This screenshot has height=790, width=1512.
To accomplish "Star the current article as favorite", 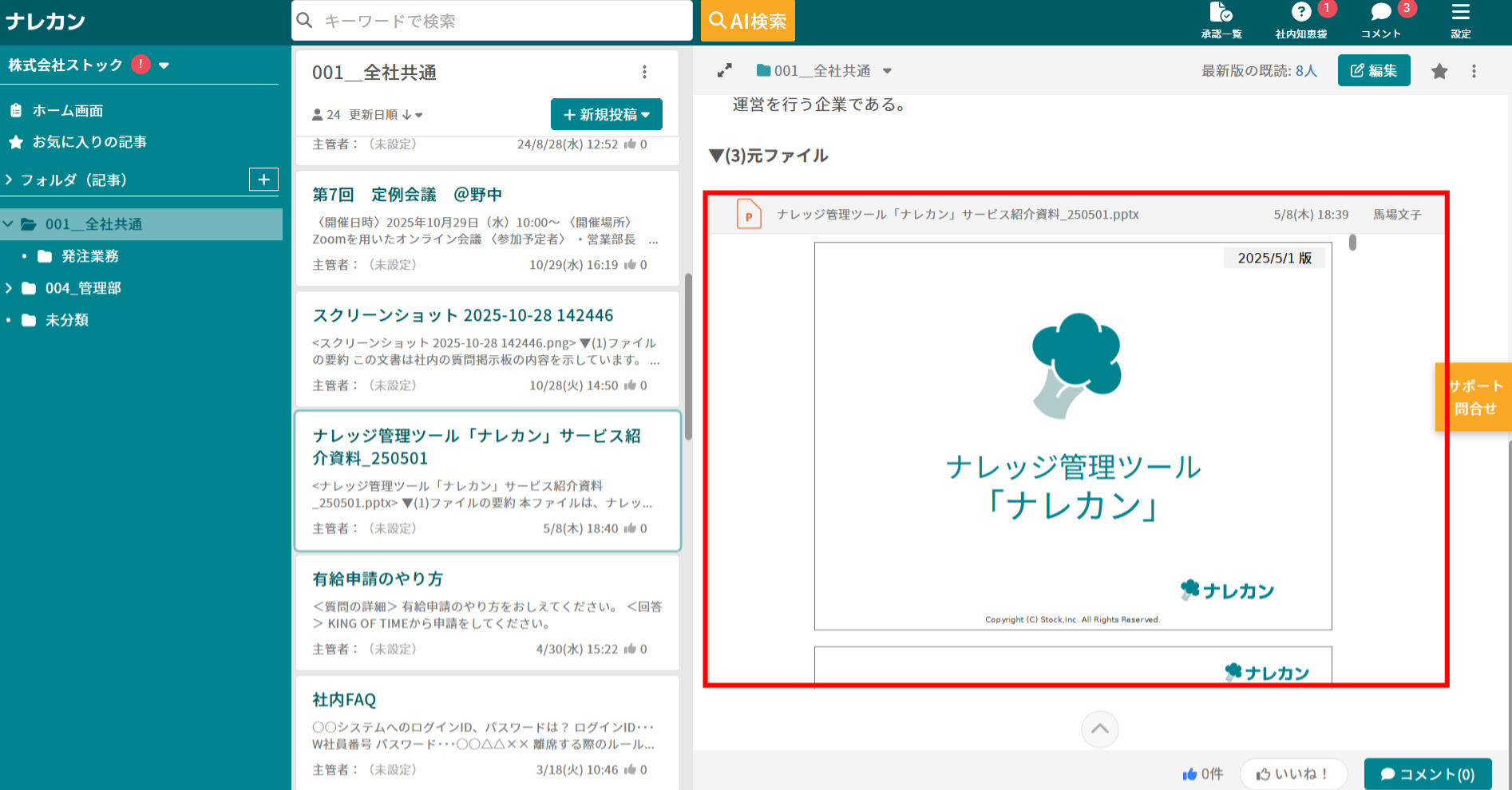I will point(1439,70).
